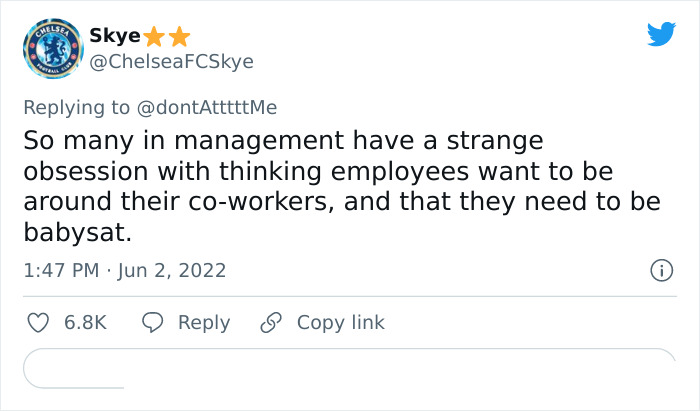Visit the @ChelseaFCSkye handle
This screenshot has width=700, height=411.
[x=171, y=62]
